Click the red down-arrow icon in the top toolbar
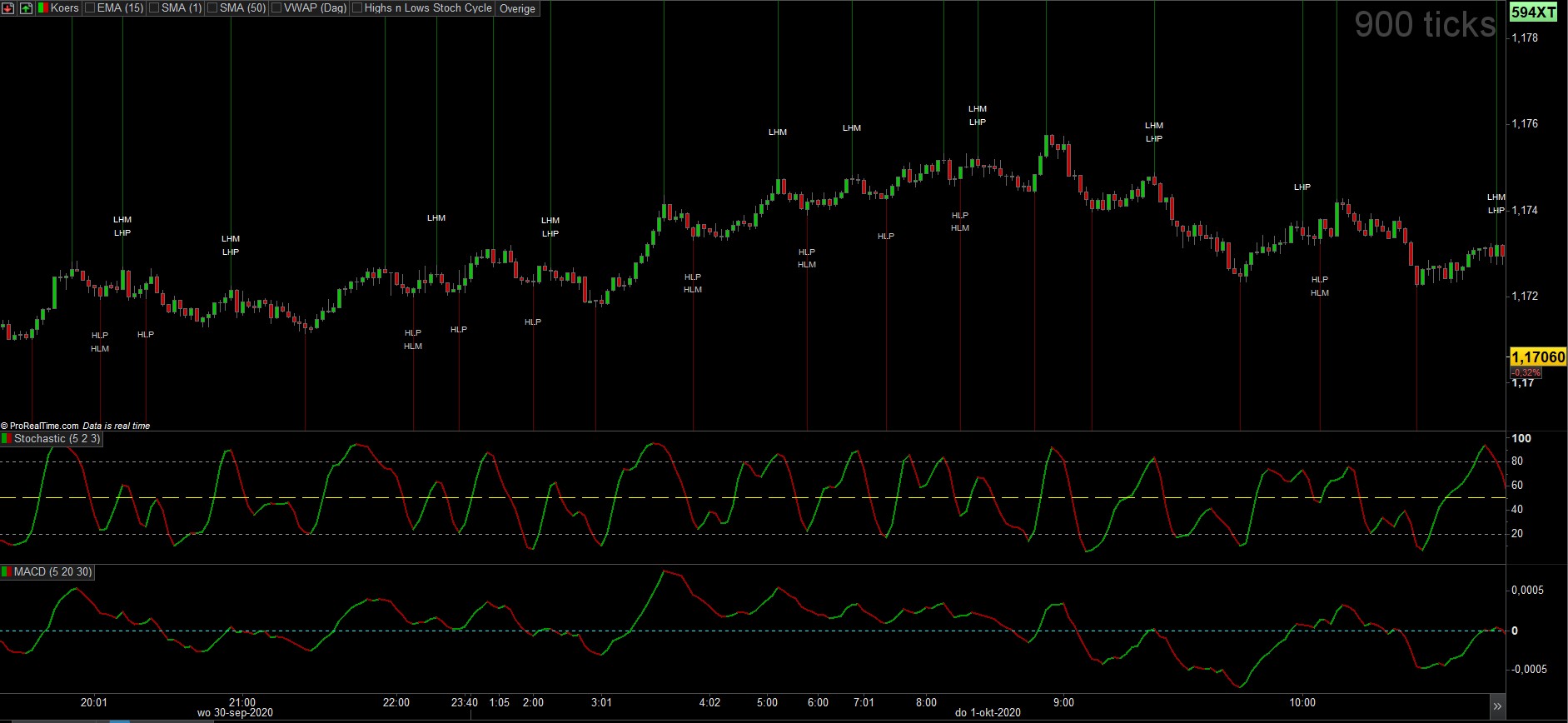1568x723 pixels. (8, 8)
